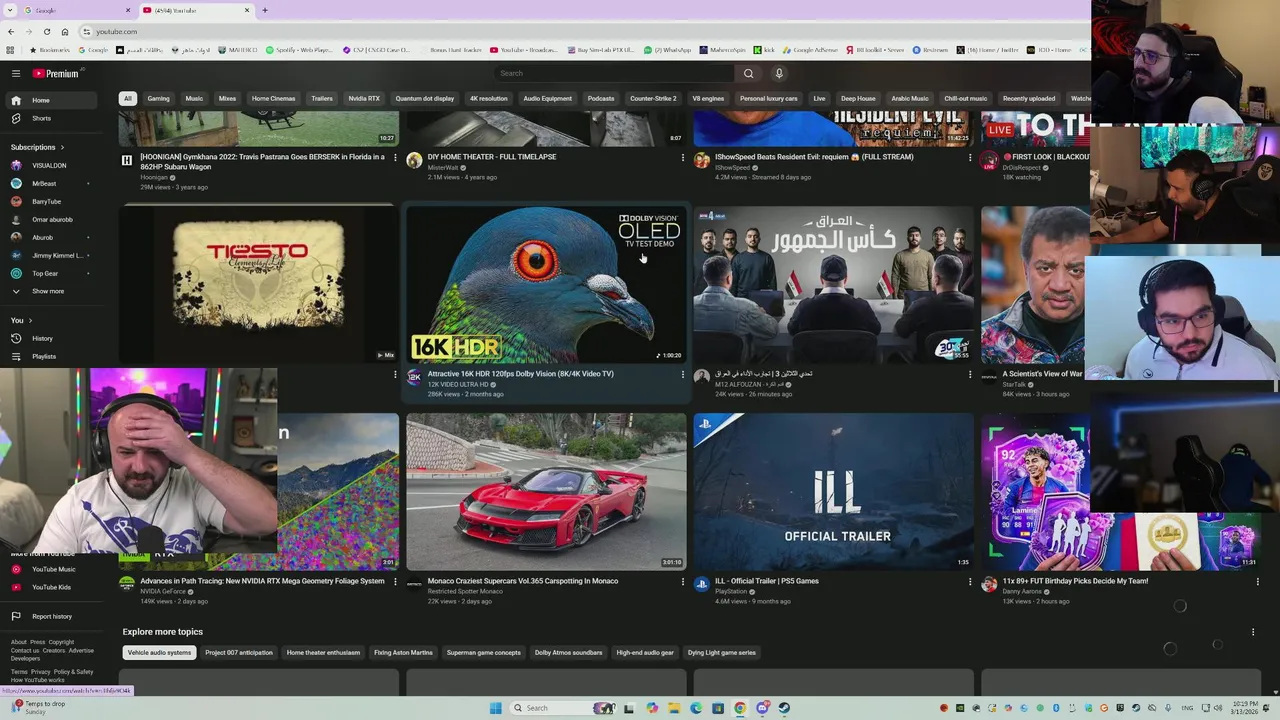
Task: Open YouTube Kids in the sidebar
Action: tap(52, 587)
